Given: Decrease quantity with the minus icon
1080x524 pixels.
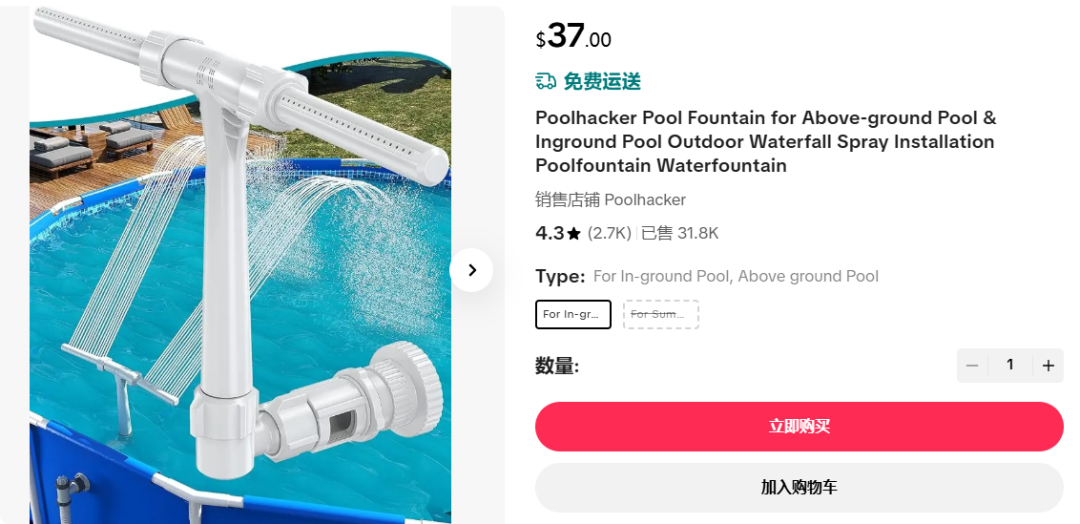Looking at the screenshot, I should 973,366.
